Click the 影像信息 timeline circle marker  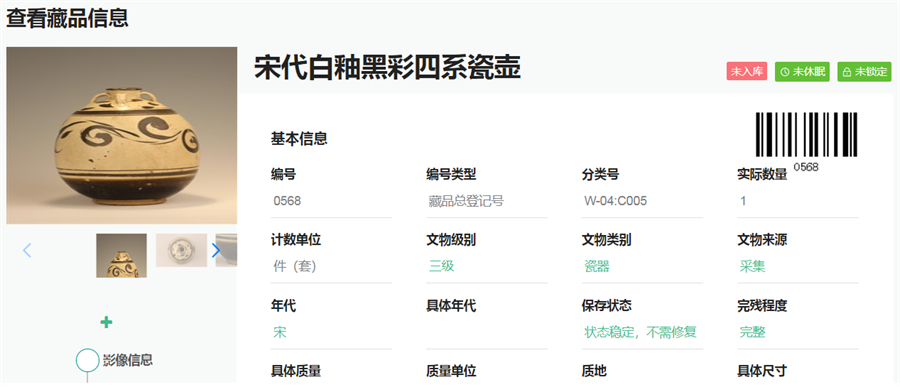click(87, 361)
